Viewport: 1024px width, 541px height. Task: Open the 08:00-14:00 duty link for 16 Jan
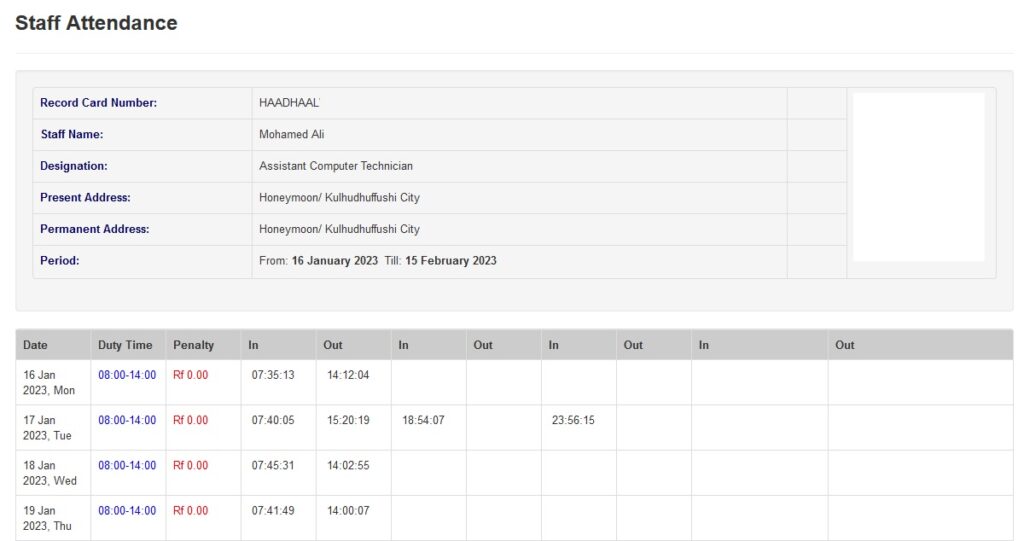(x=127, y=375)
